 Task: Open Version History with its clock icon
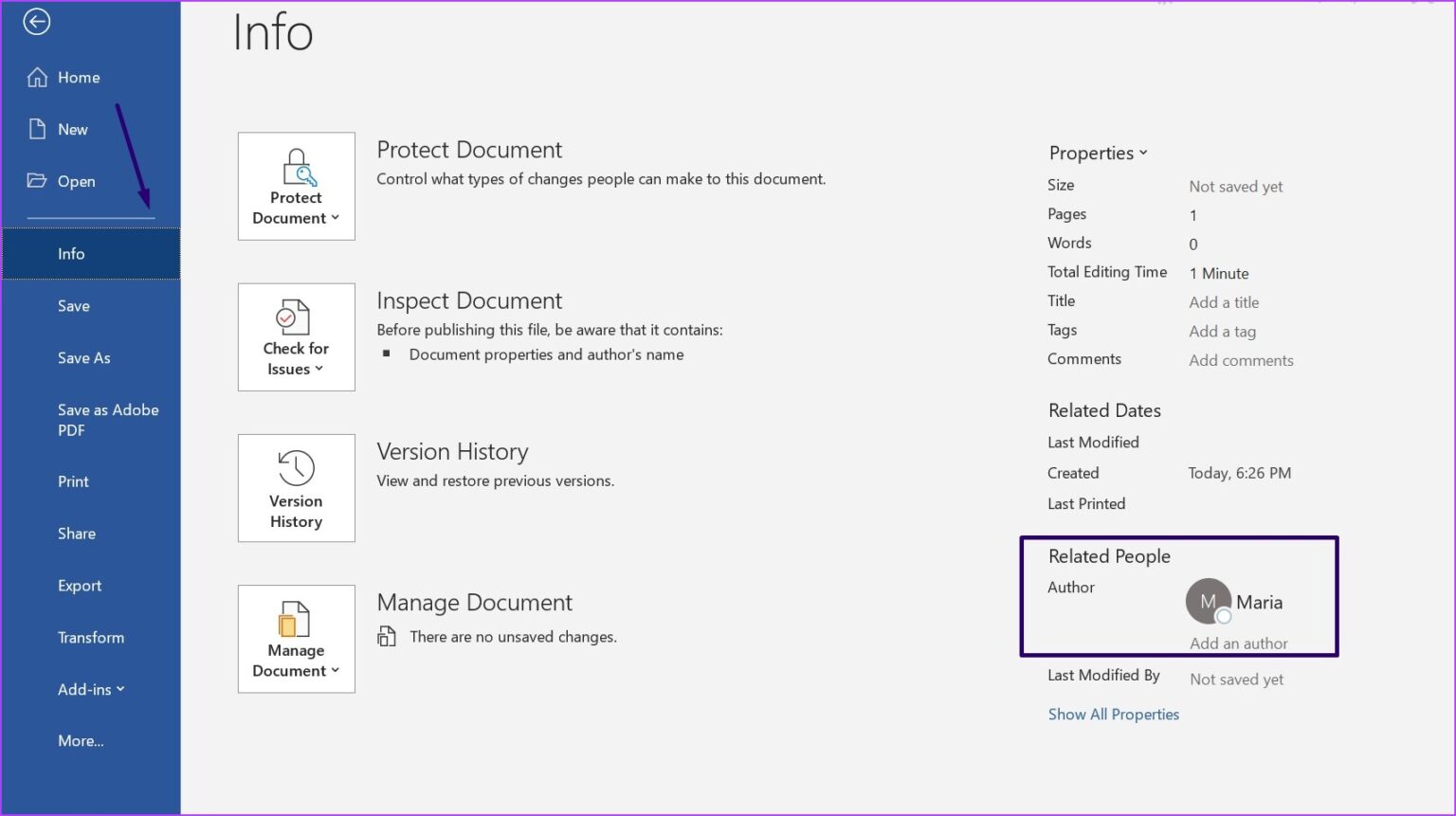point(296,466)
